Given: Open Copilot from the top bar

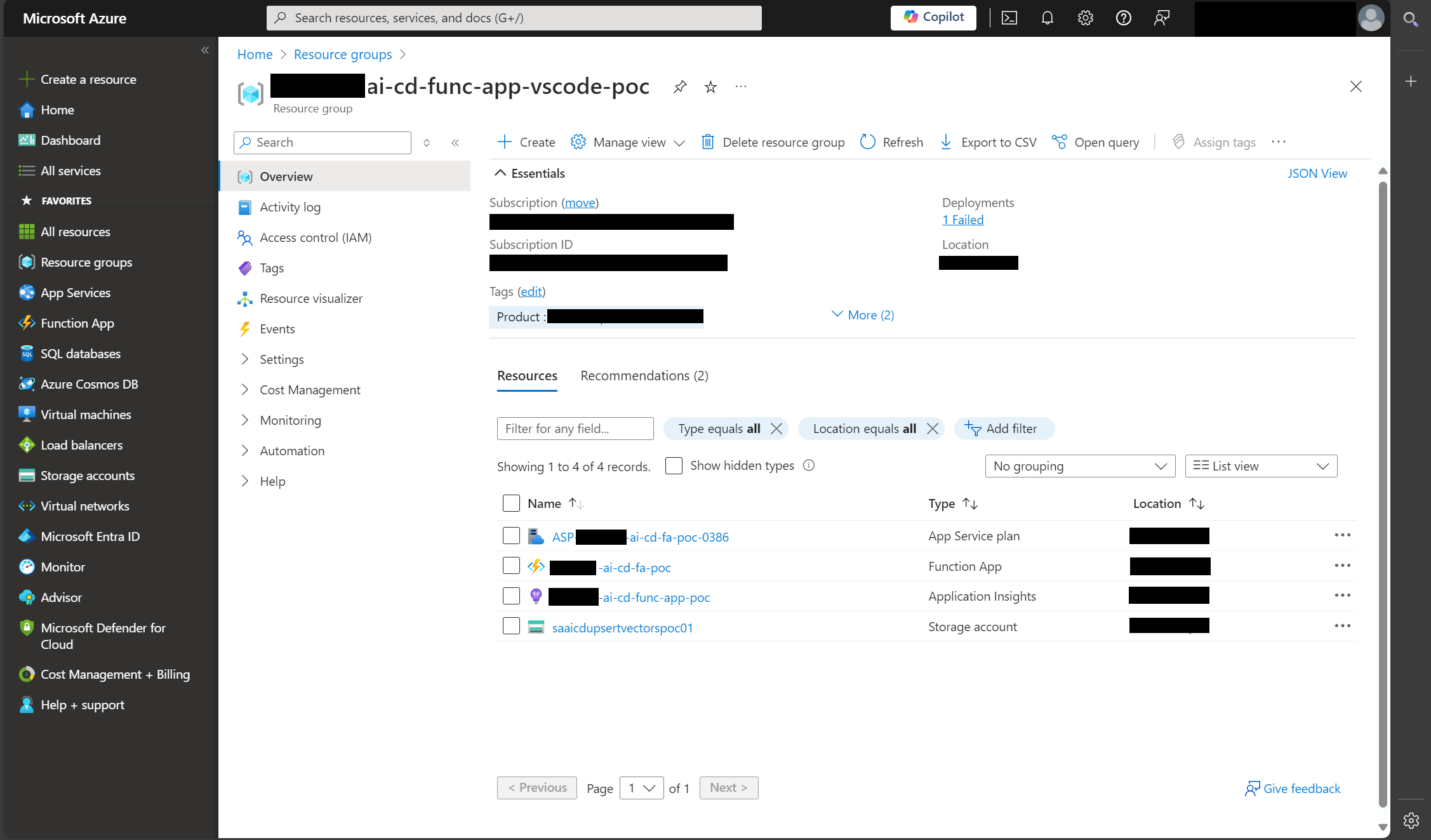Looking at the screenshot, I should coord(932,17).
